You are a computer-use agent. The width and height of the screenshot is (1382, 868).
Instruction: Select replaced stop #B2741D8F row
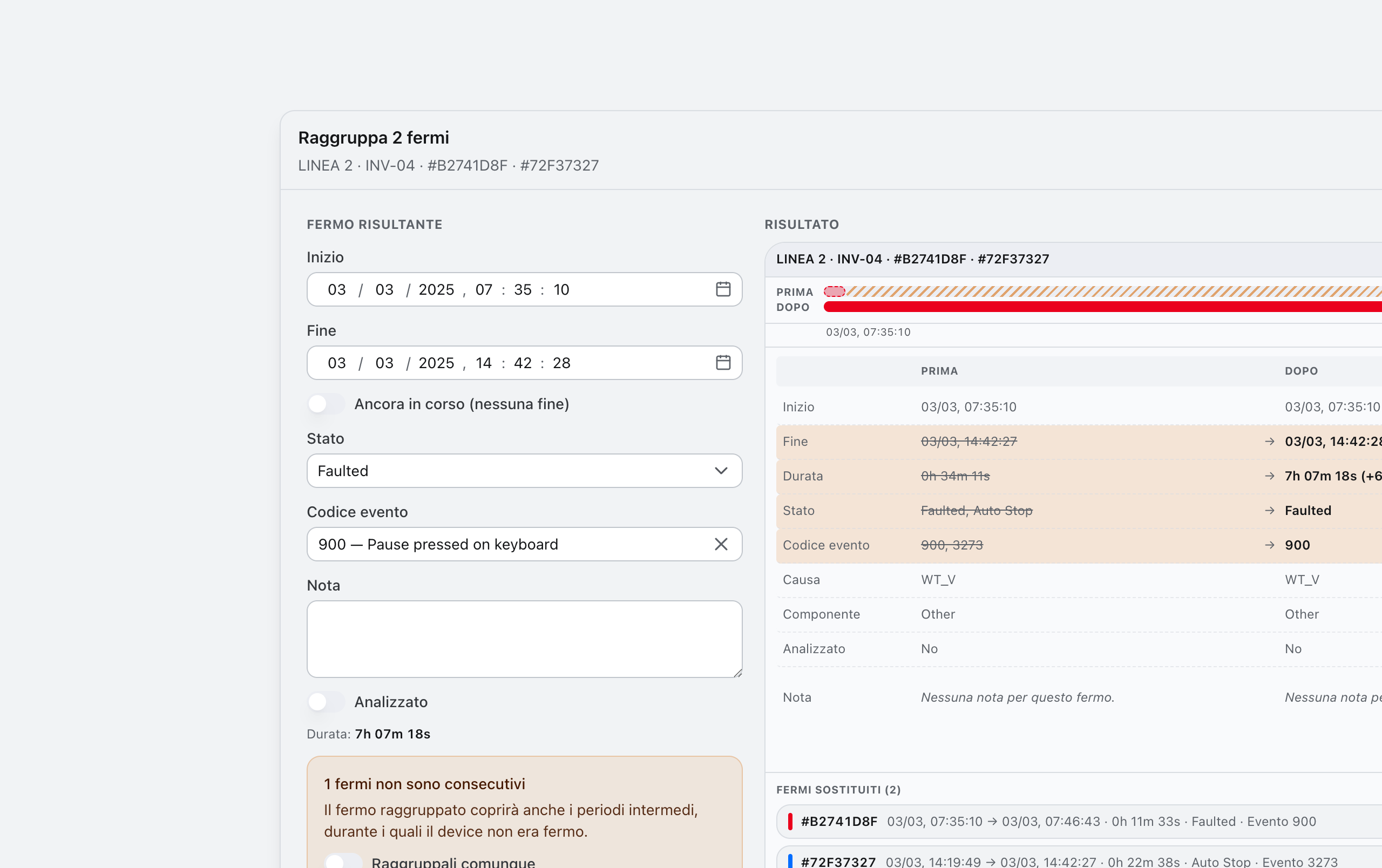point(1079,822)
